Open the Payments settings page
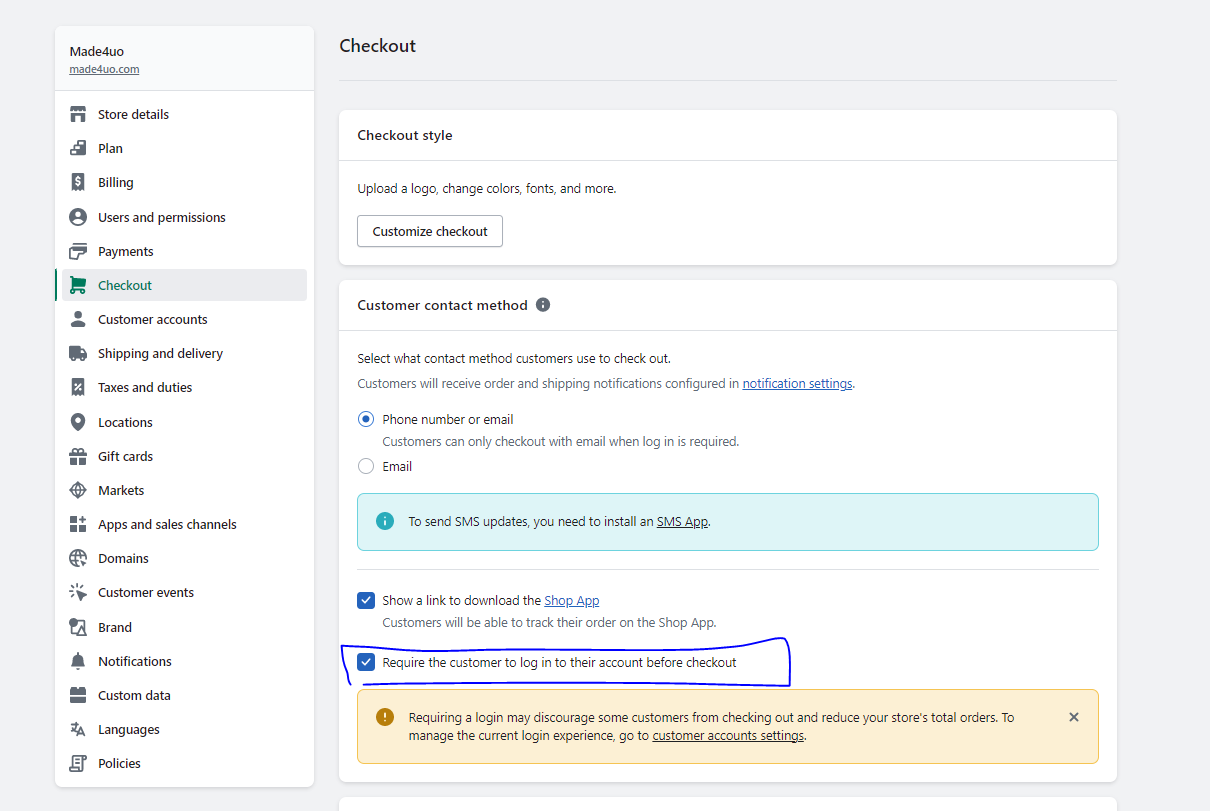This screenshot has height=811, width=1210. (125, 251)
